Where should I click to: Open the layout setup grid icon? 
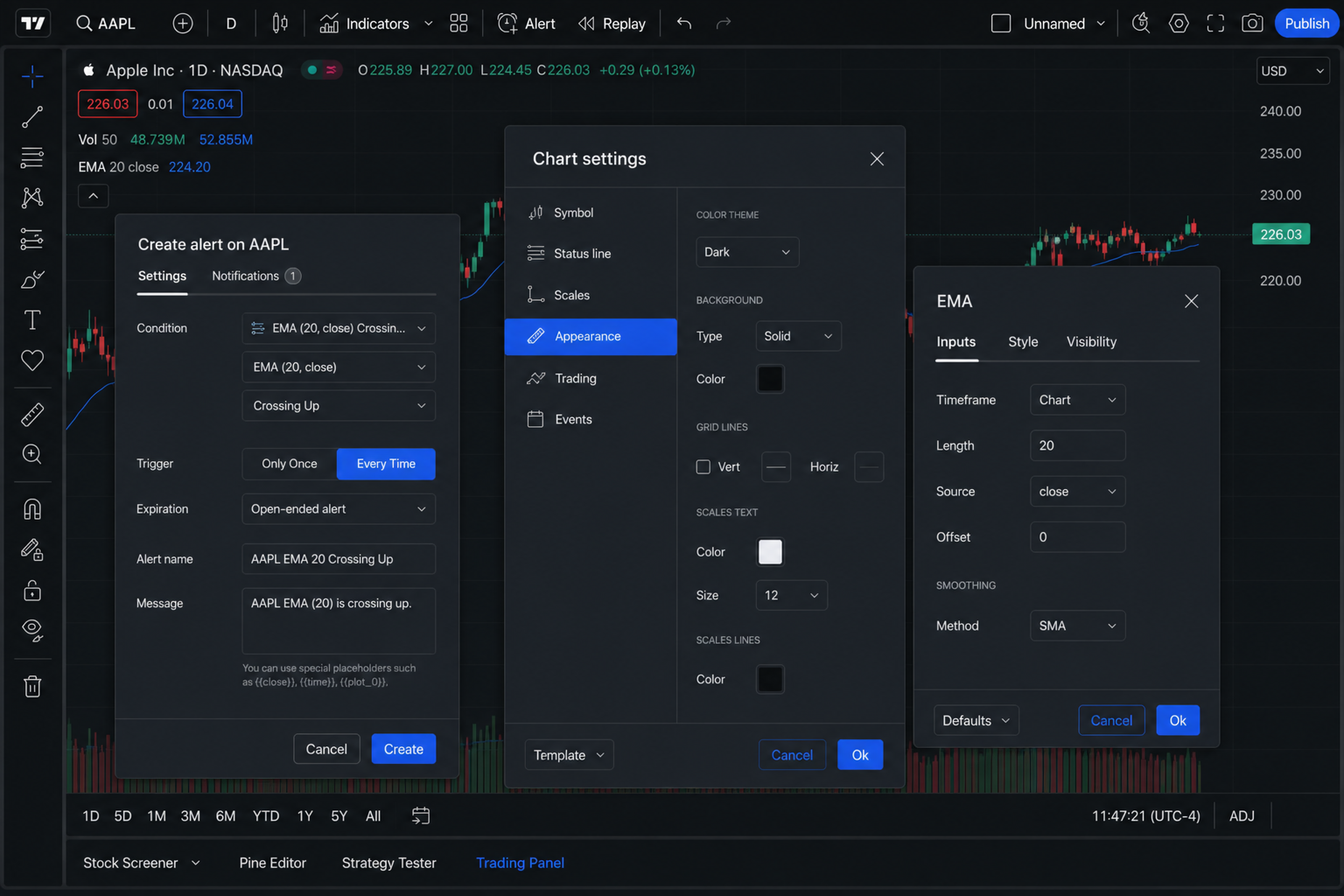pos(458,24)
